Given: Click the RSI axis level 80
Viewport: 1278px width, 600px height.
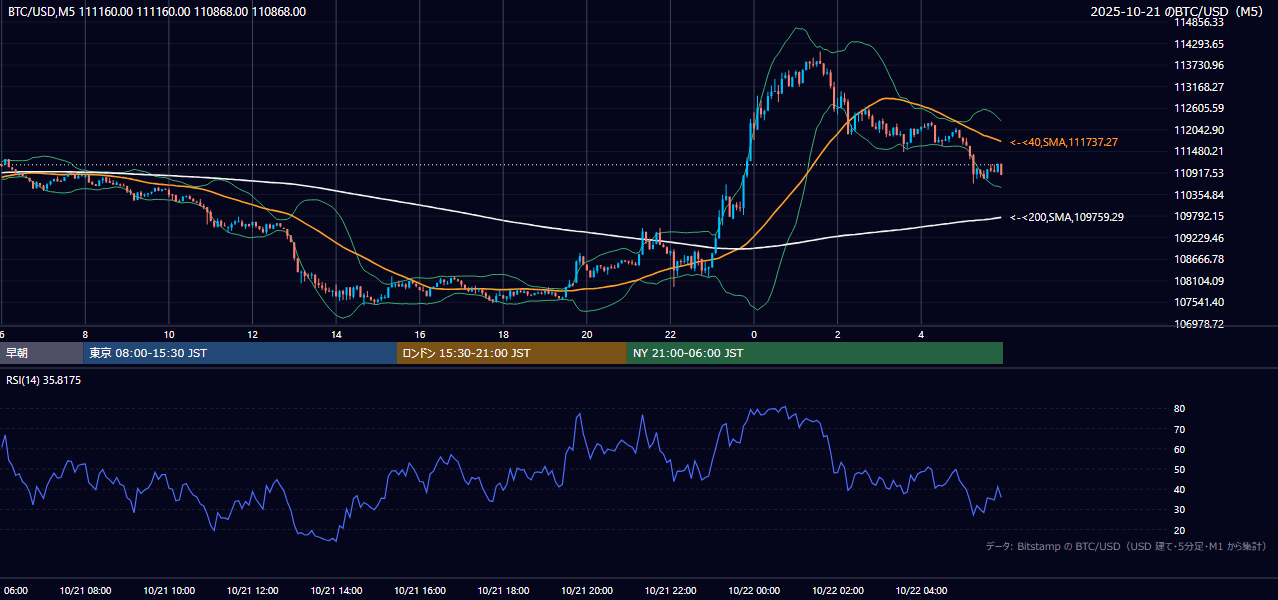Looking at the screenshot, I should point(1180,409).
